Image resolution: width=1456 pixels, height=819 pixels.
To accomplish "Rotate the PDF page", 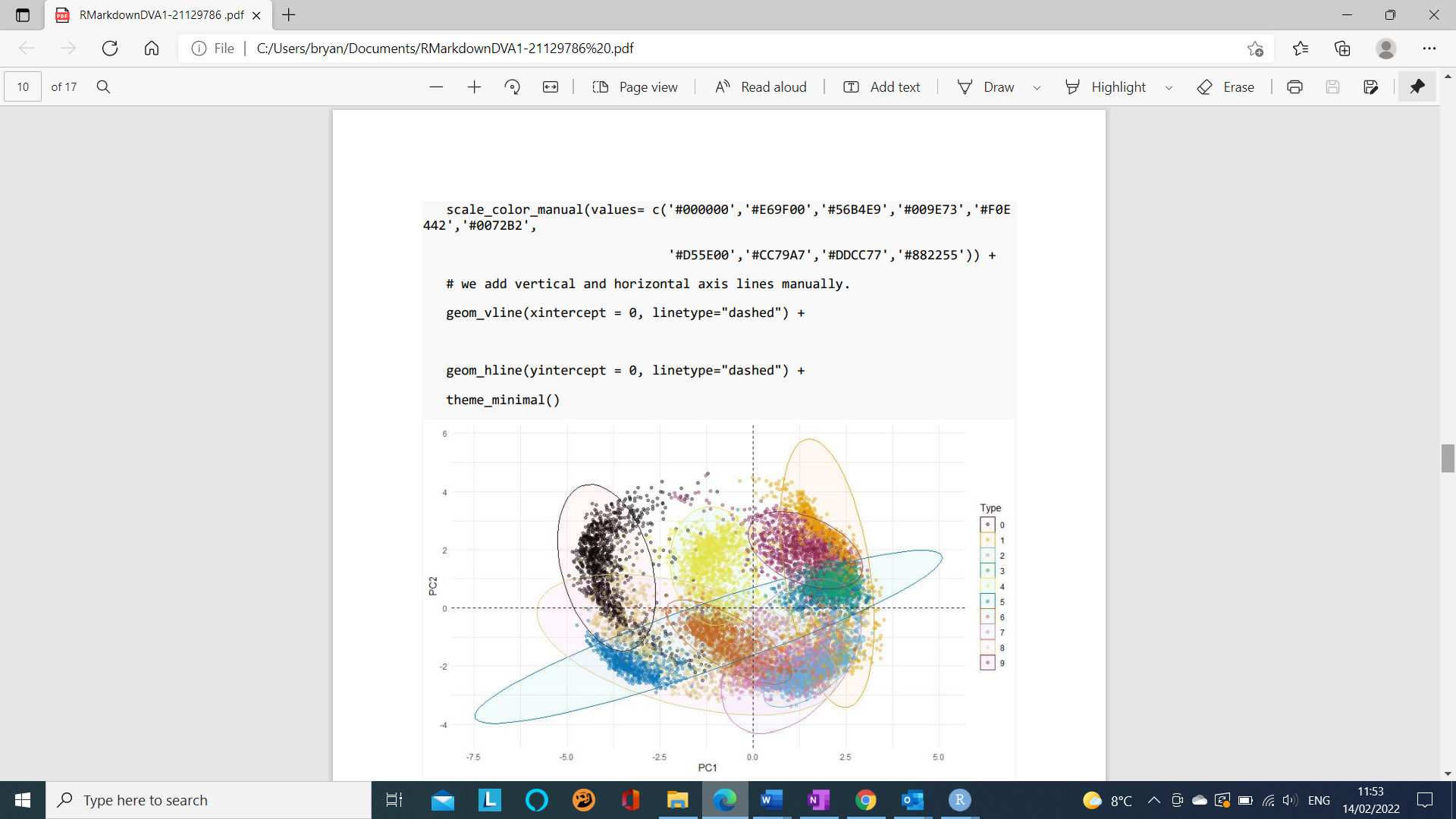I will click(513, 86).
